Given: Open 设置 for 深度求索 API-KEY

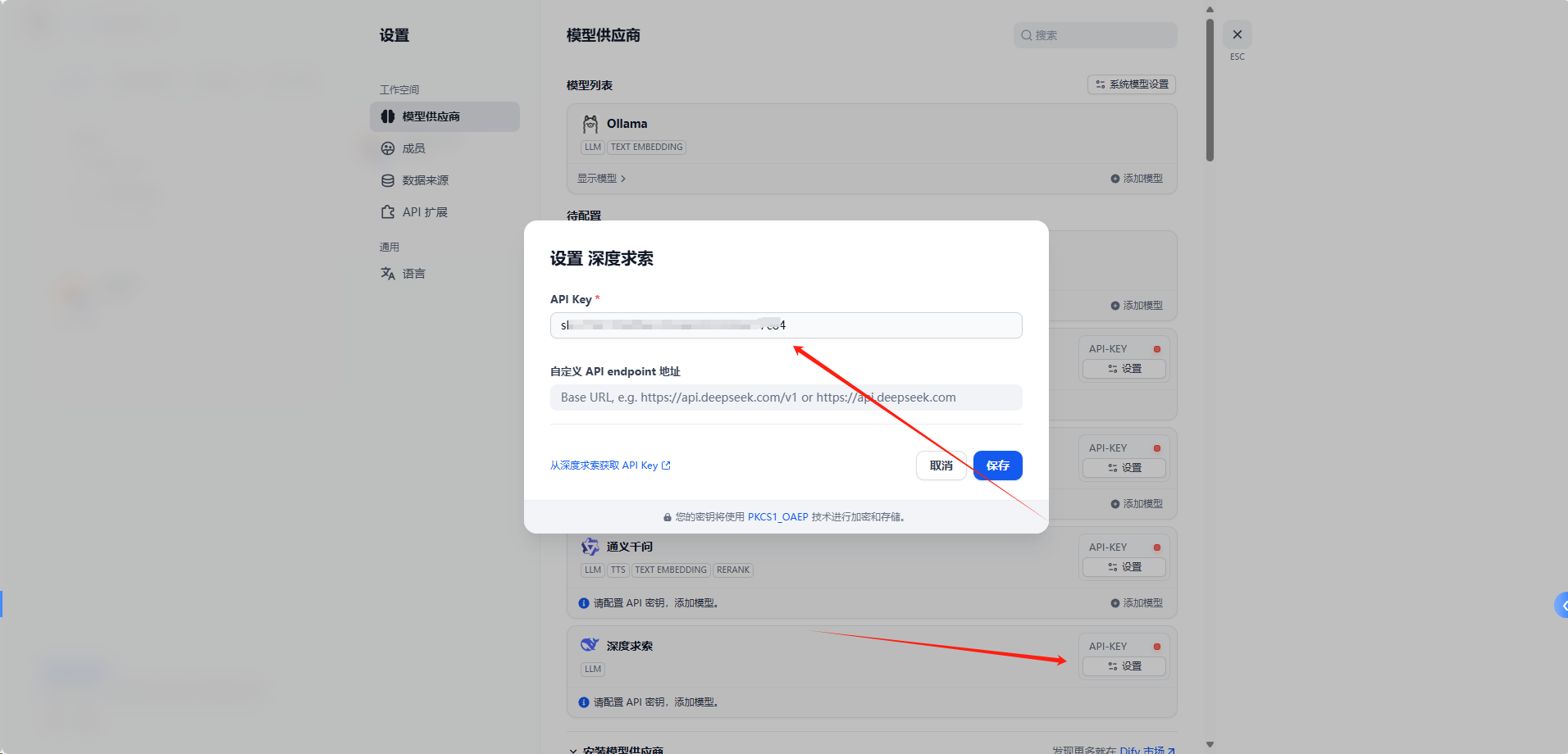Looking at the screenshot, I should (x=1124, y=666).
